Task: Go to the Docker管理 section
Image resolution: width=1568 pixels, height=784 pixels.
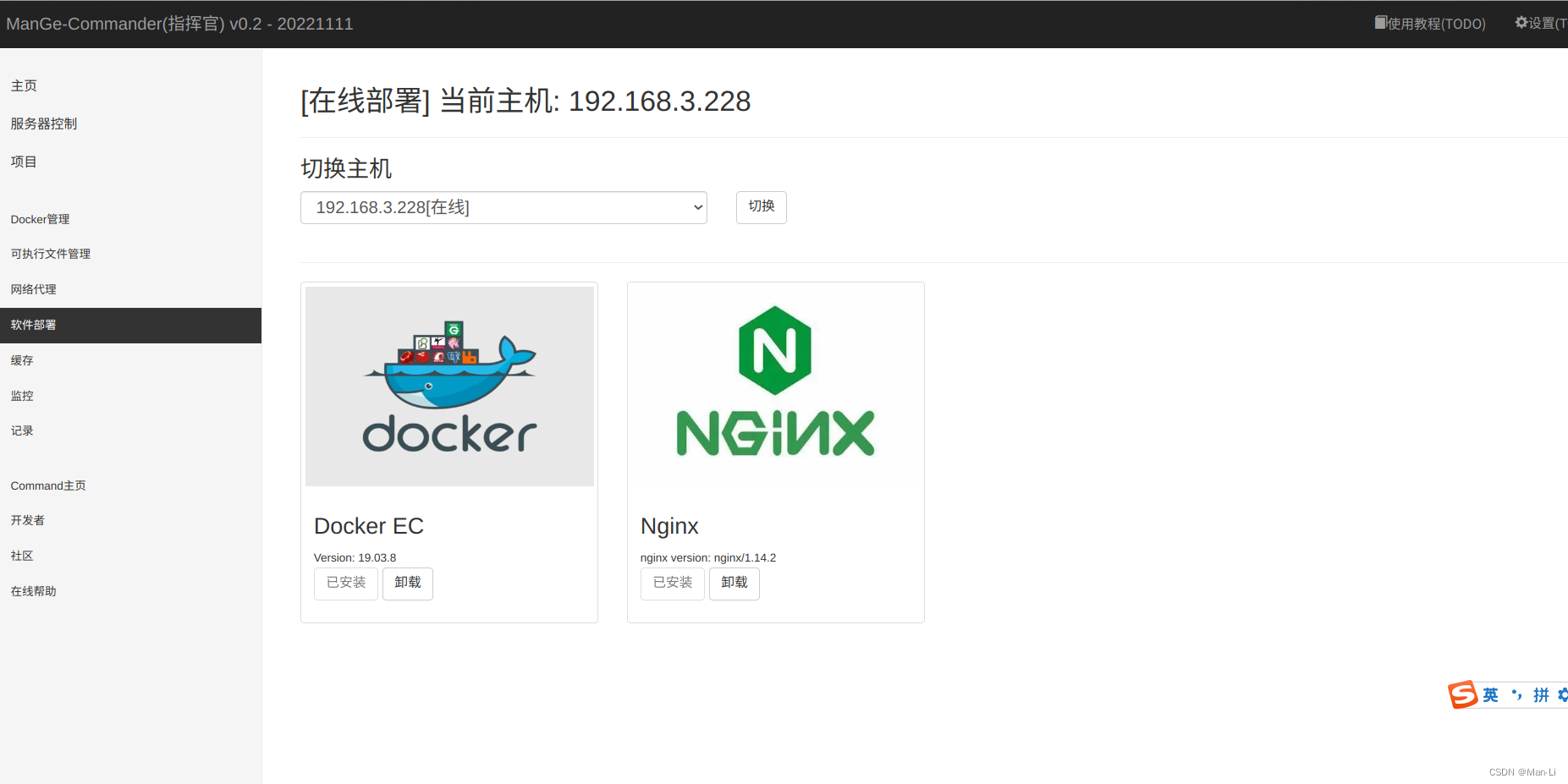Action: tap(39, 218)
